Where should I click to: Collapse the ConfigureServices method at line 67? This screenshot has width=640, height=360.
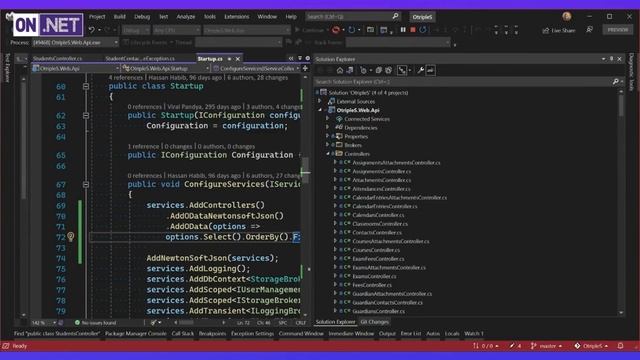click(x=86, y=184)
